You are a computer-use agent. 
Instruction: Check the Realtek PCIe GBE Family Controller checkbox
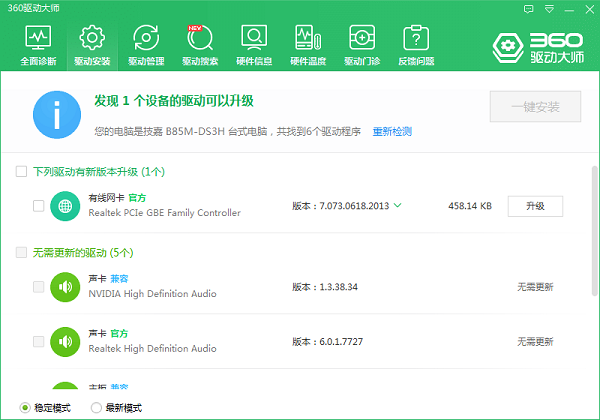tap(38, 206)
